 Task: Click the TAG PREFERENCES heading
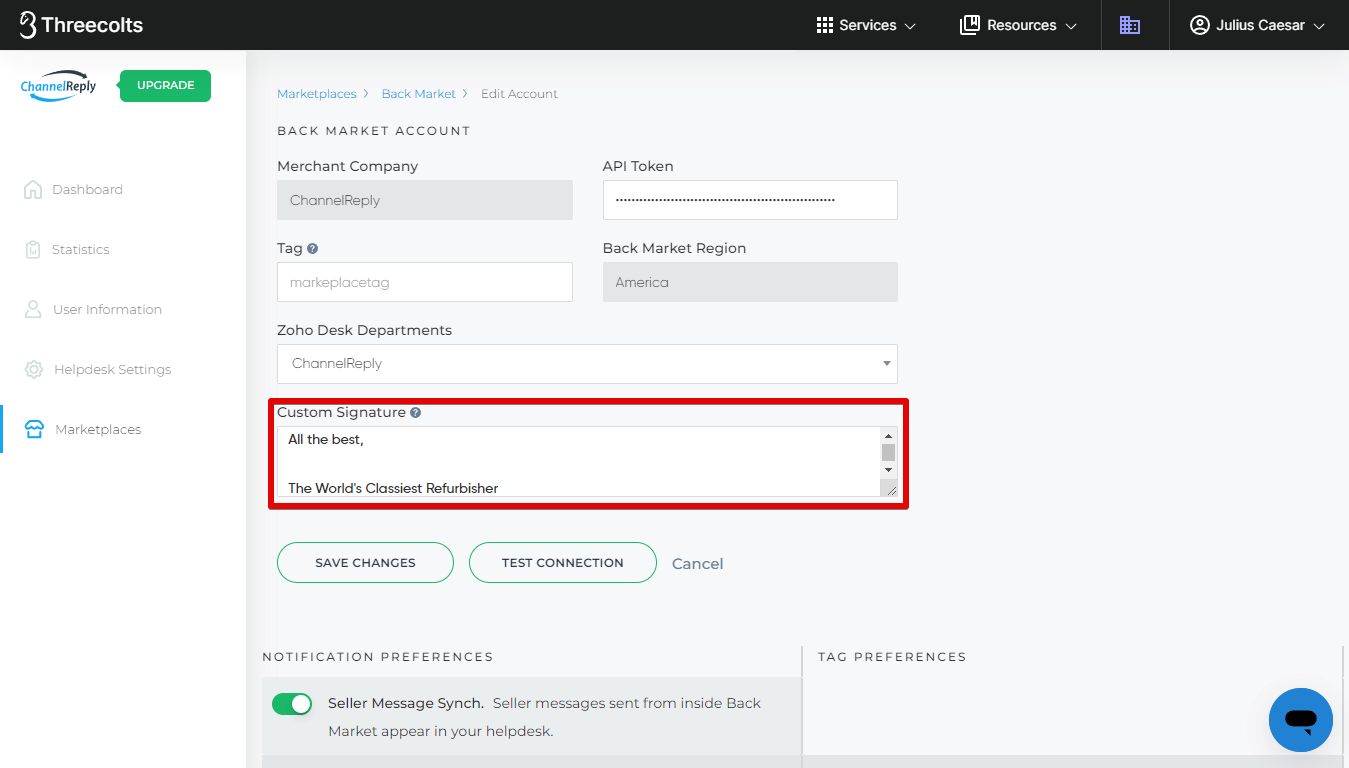[892, 657]
